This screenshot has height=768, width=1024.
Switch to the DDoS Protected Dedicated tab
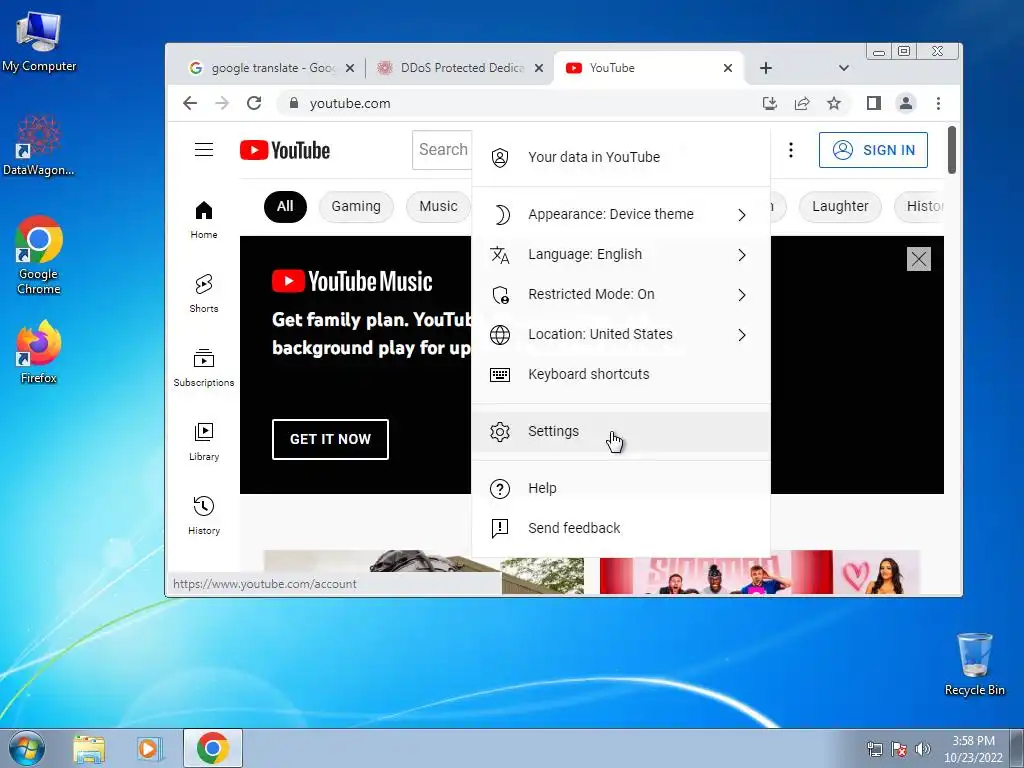[459, 68]
